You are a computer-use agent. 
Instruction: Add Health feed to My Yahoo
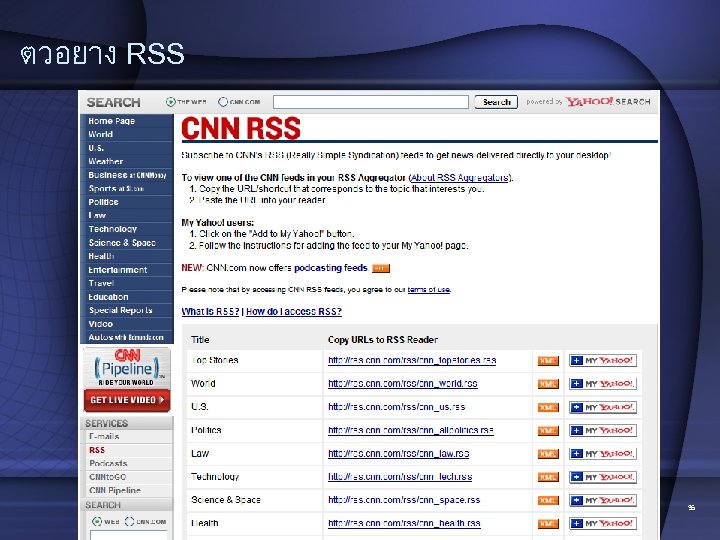point(603,523)
